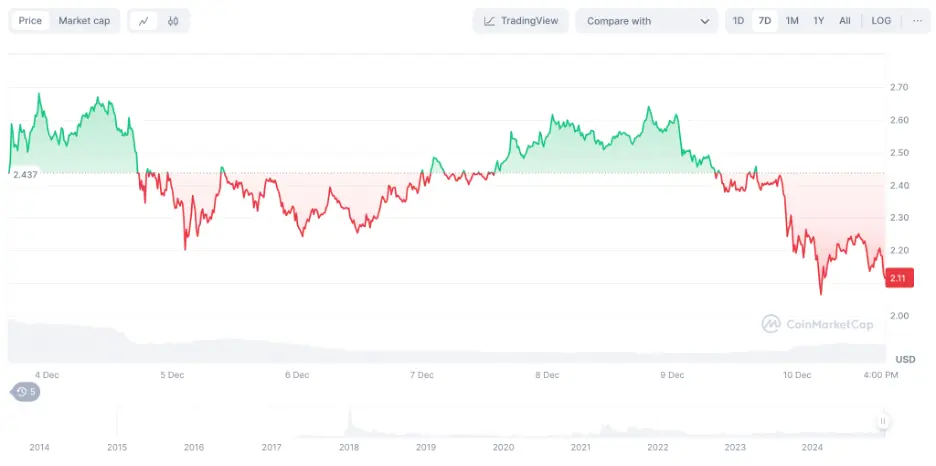Select the 1Y time range
The height and width of the screenshot is (466, 936).
[819, 21]
